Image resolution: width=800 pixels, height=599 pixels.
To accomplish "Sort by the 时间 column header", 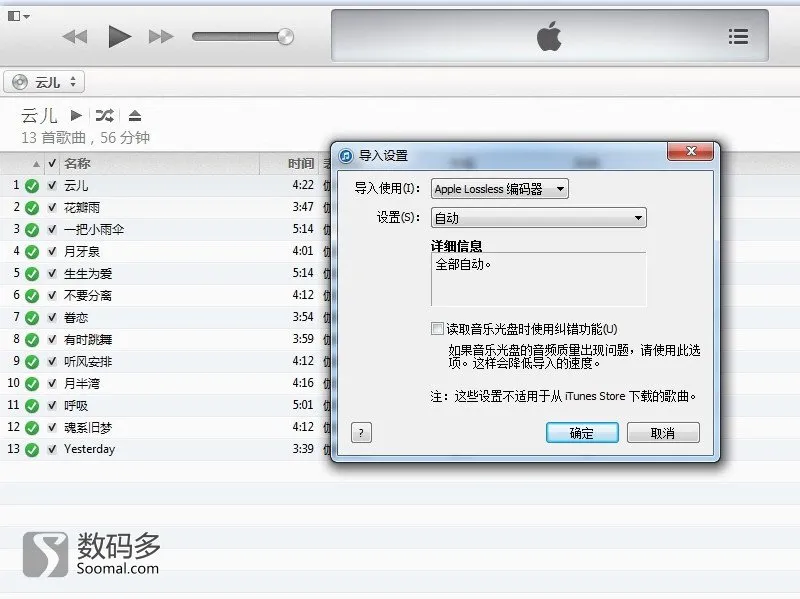I will click(x=301, y=164).
